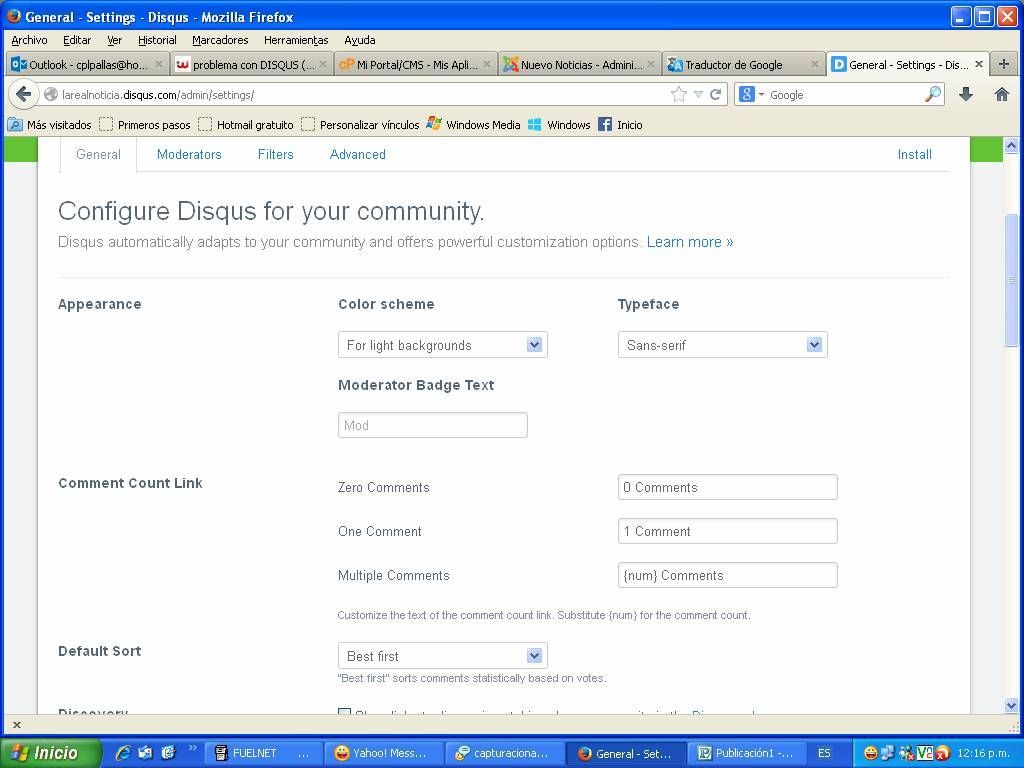Open Windows Media bookmark

coord(473,124)
